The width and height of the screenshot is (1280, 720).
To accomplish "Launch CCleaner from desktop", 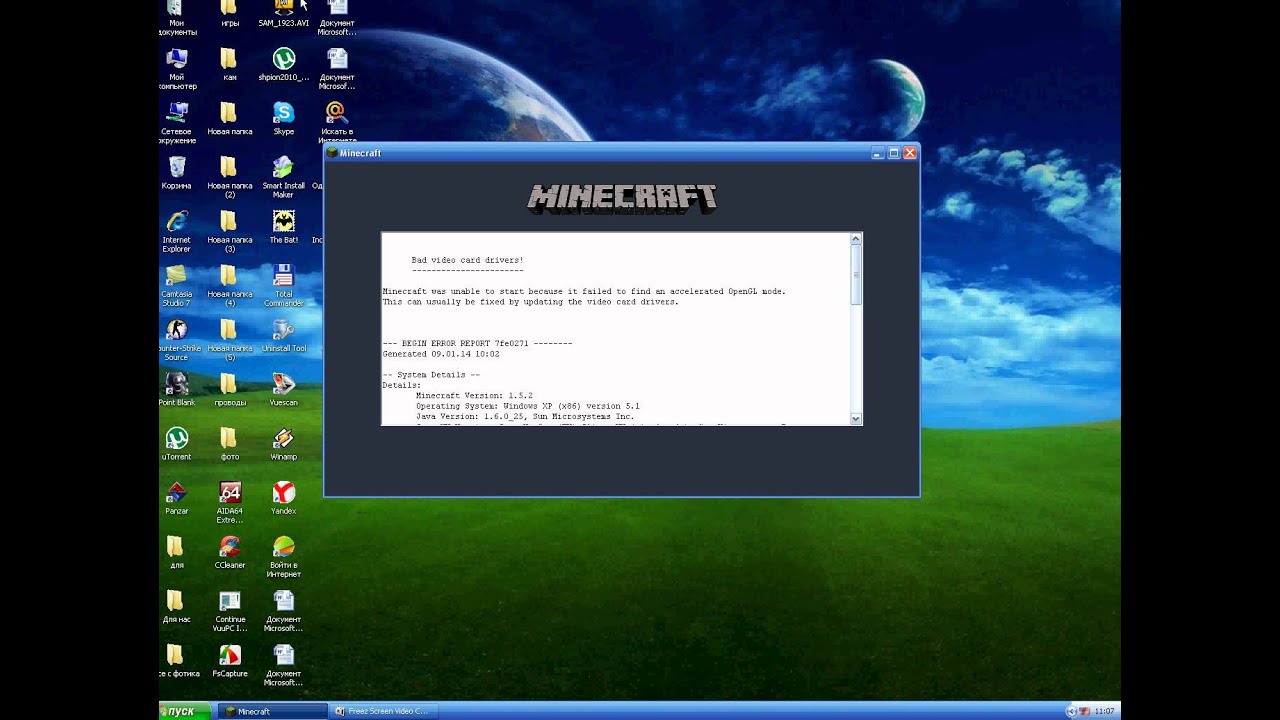I will click(x=230, y=552).
